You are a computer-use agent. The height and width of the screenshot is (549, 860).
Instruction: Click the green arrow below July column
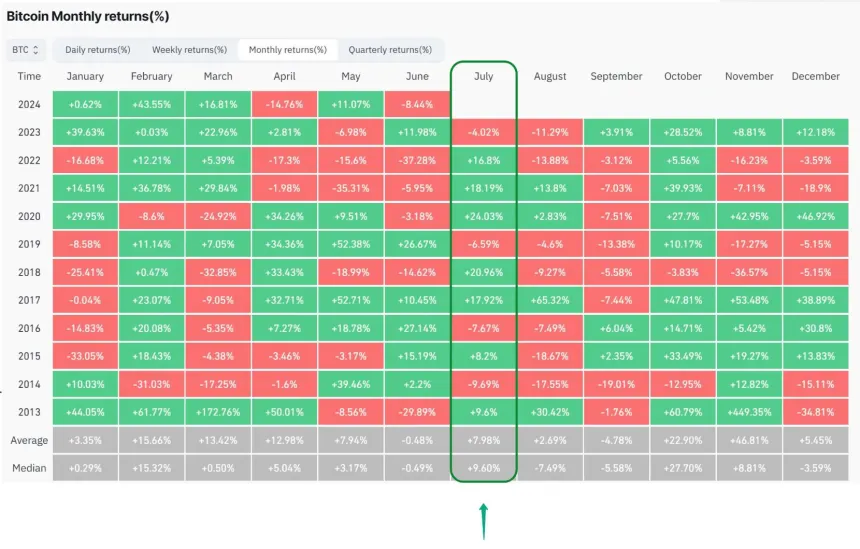(x=484, y=520)
